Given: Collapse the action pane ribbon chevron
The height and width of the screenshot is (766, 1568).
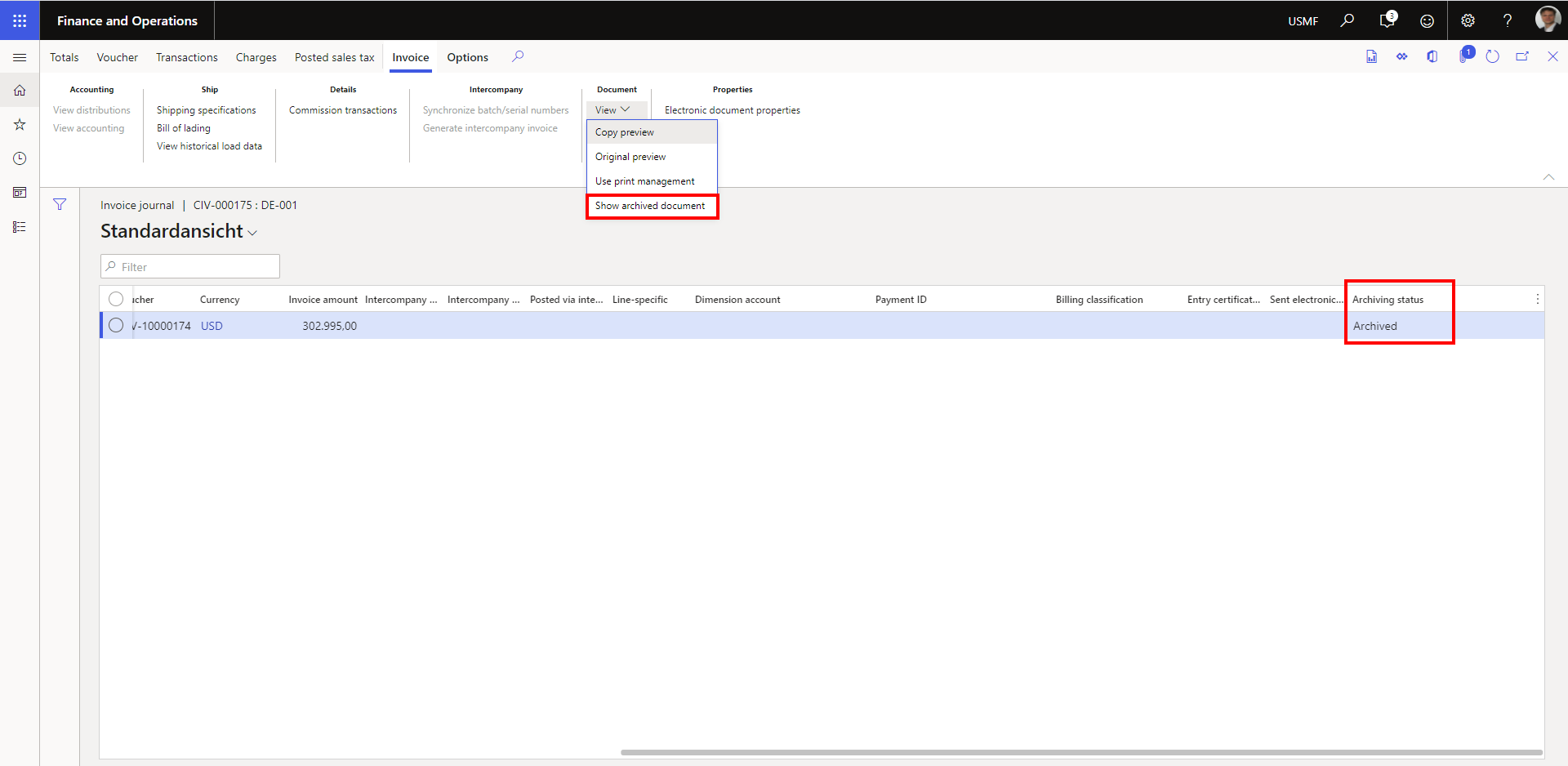Looking at the screenshot, I should tap(1548, 177).
